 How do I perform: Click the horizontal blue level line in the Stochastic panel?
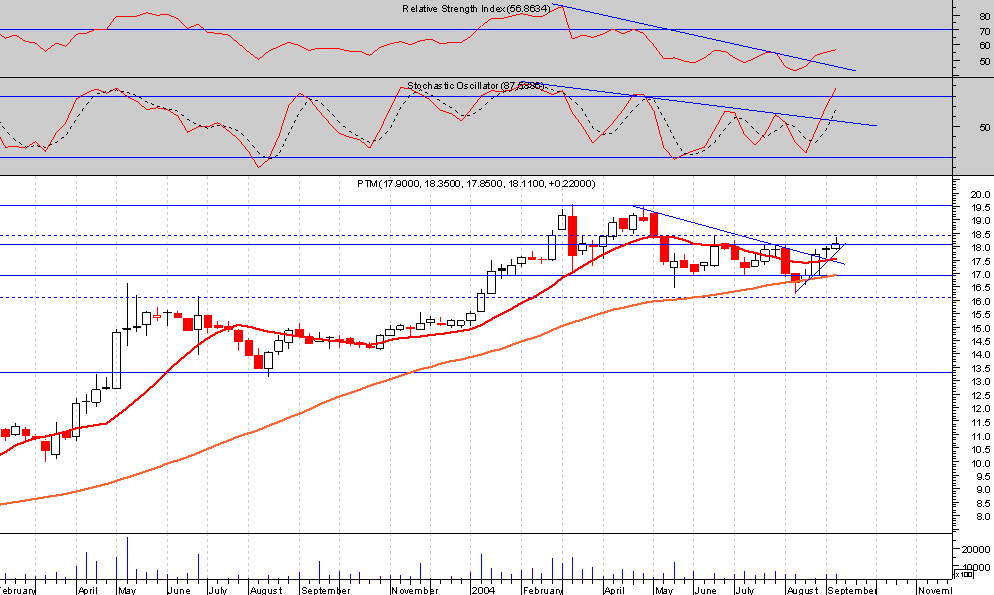point(300,95)
